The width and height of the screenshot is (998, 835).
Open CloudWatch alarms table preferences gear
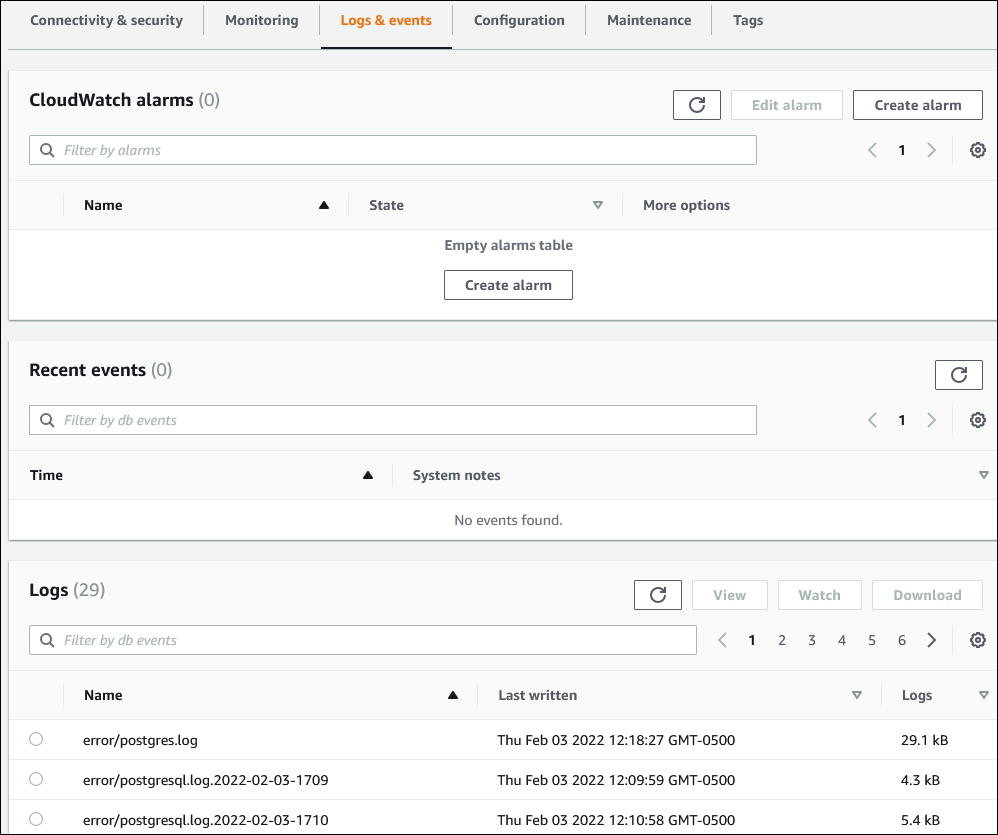tap(977, 149)
